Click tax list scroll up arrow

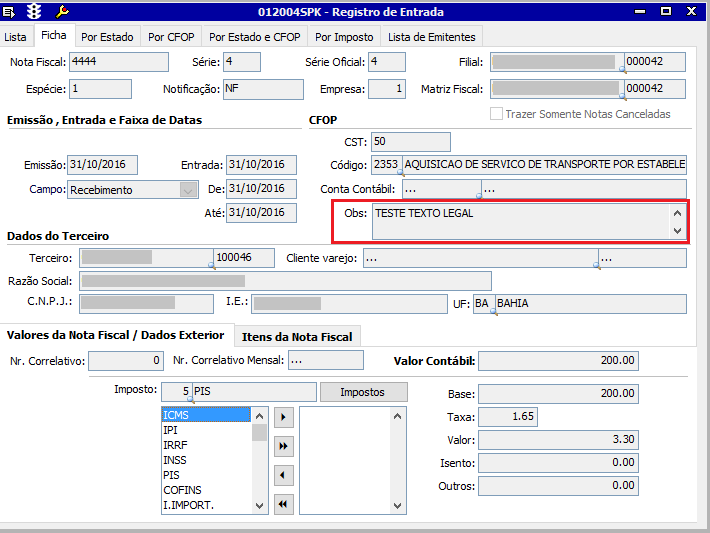pos(259,416)
